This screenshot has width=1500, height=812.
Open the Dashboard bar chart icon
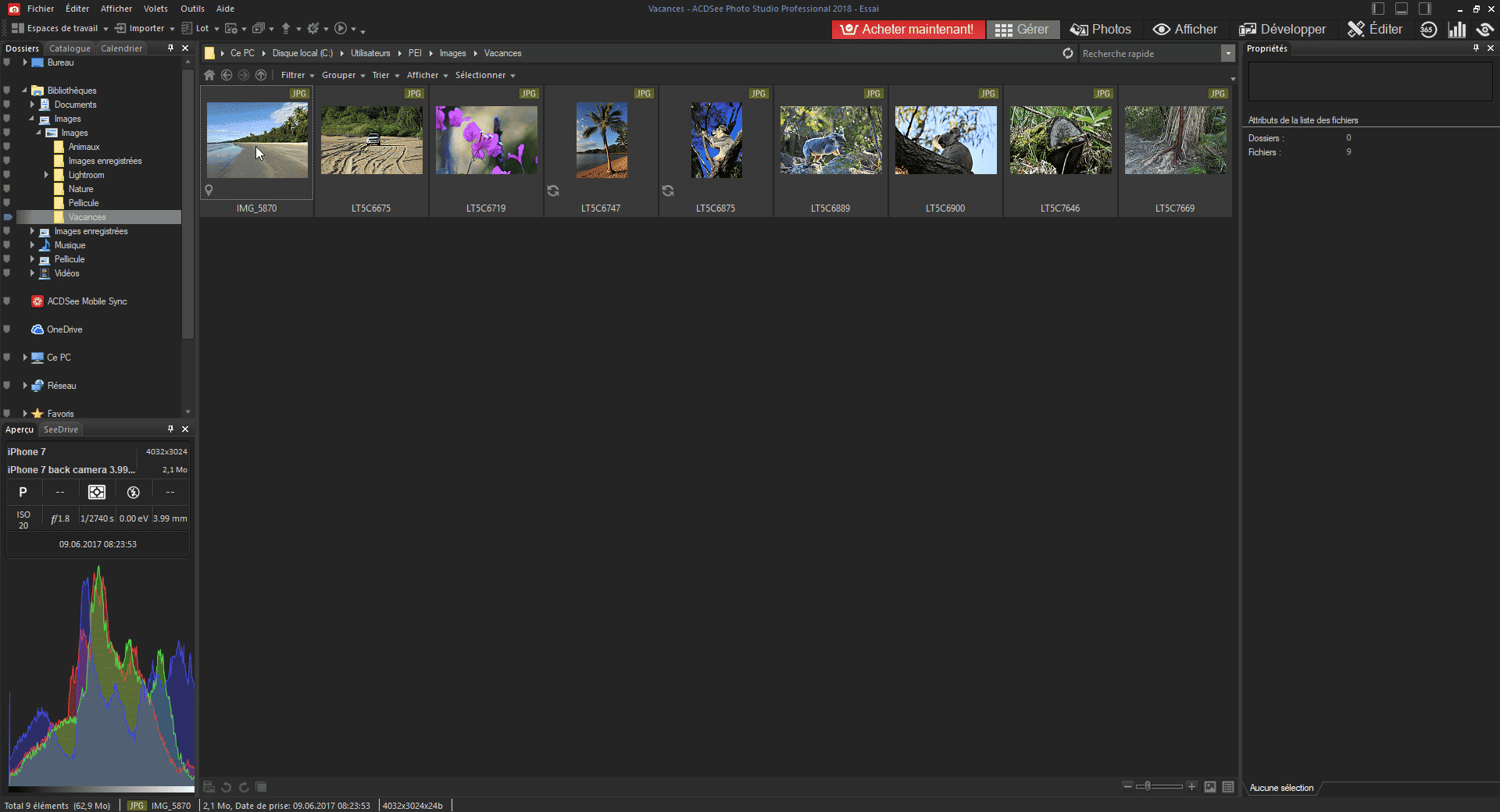(1456, 30)
